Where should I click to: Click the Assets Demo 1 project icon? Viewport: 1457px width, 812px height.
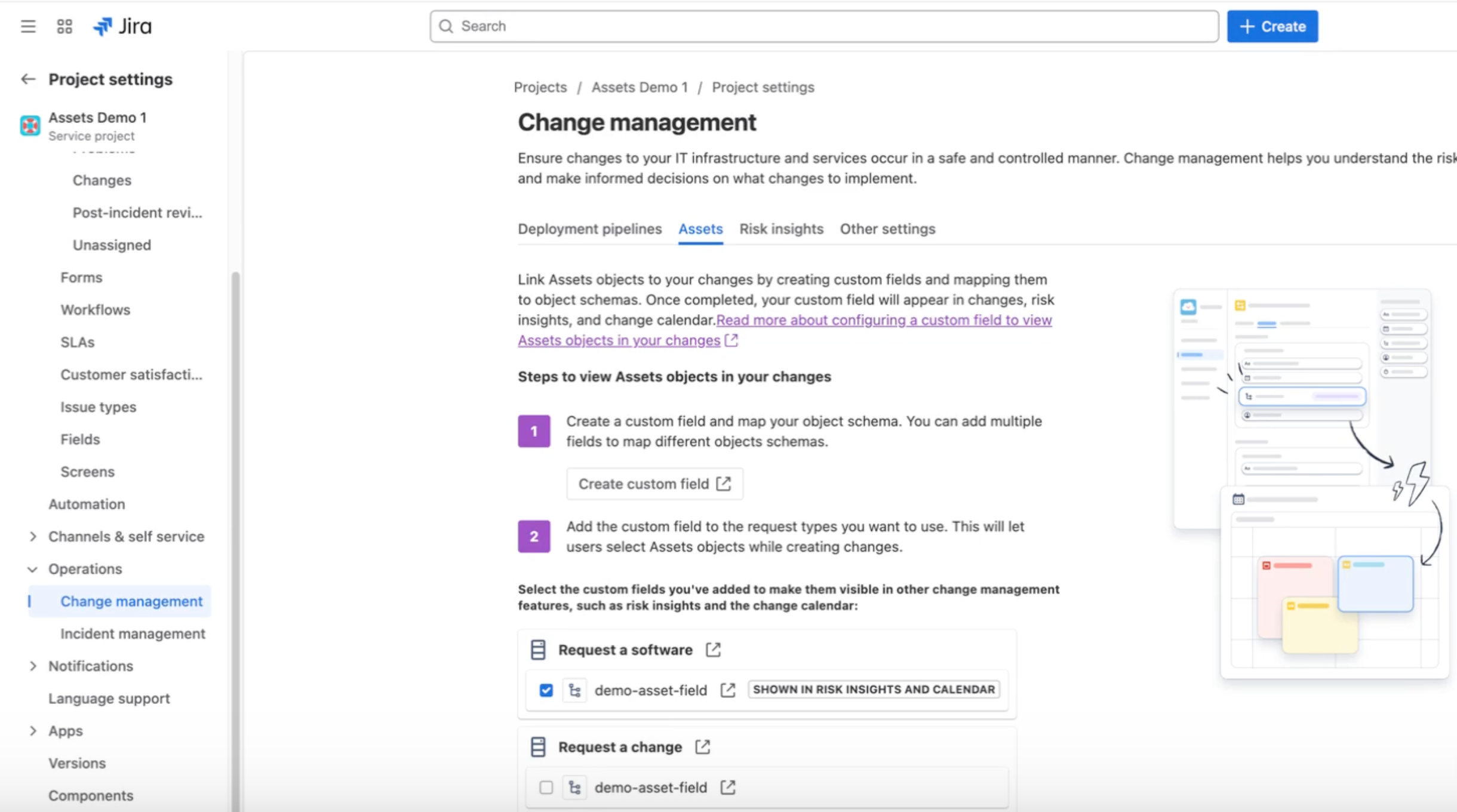(x=30, y=125)
